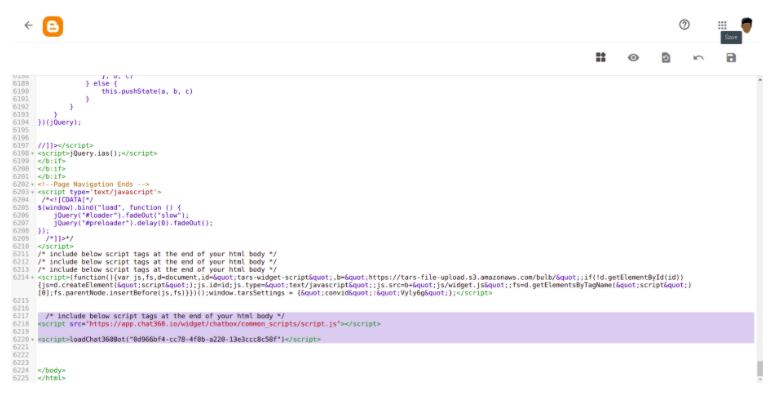The width and height of the screenshot is (777, 403).
Task: Click the loadChat360Bot script line
Action: pyautogui.click(x=179, y=340)
